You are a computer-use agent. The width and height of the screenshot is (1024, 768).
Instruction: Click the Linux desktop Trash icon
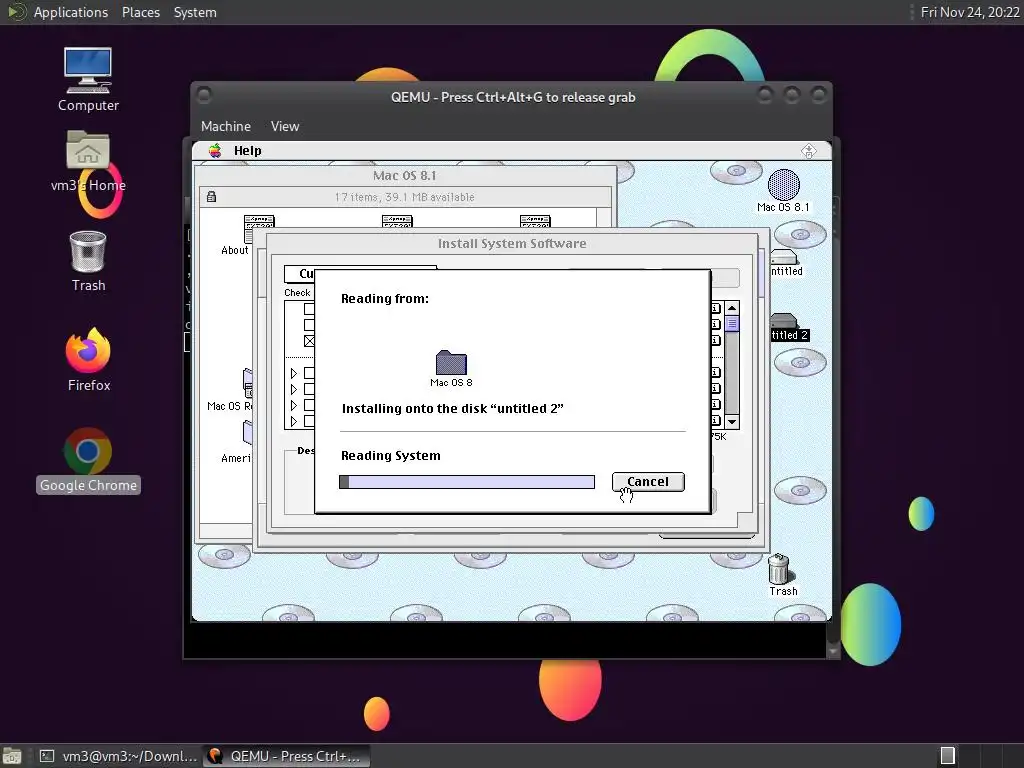[x=88, y=251]
